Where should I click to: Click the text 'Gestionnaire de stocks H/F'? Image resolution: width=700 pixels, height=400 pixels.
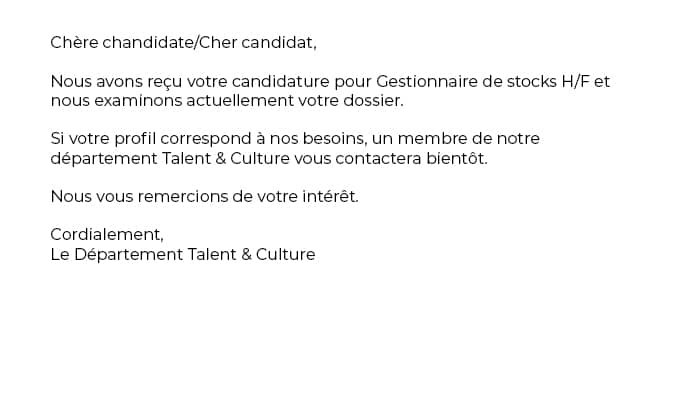pyautogui.click(x=483, y=82)
